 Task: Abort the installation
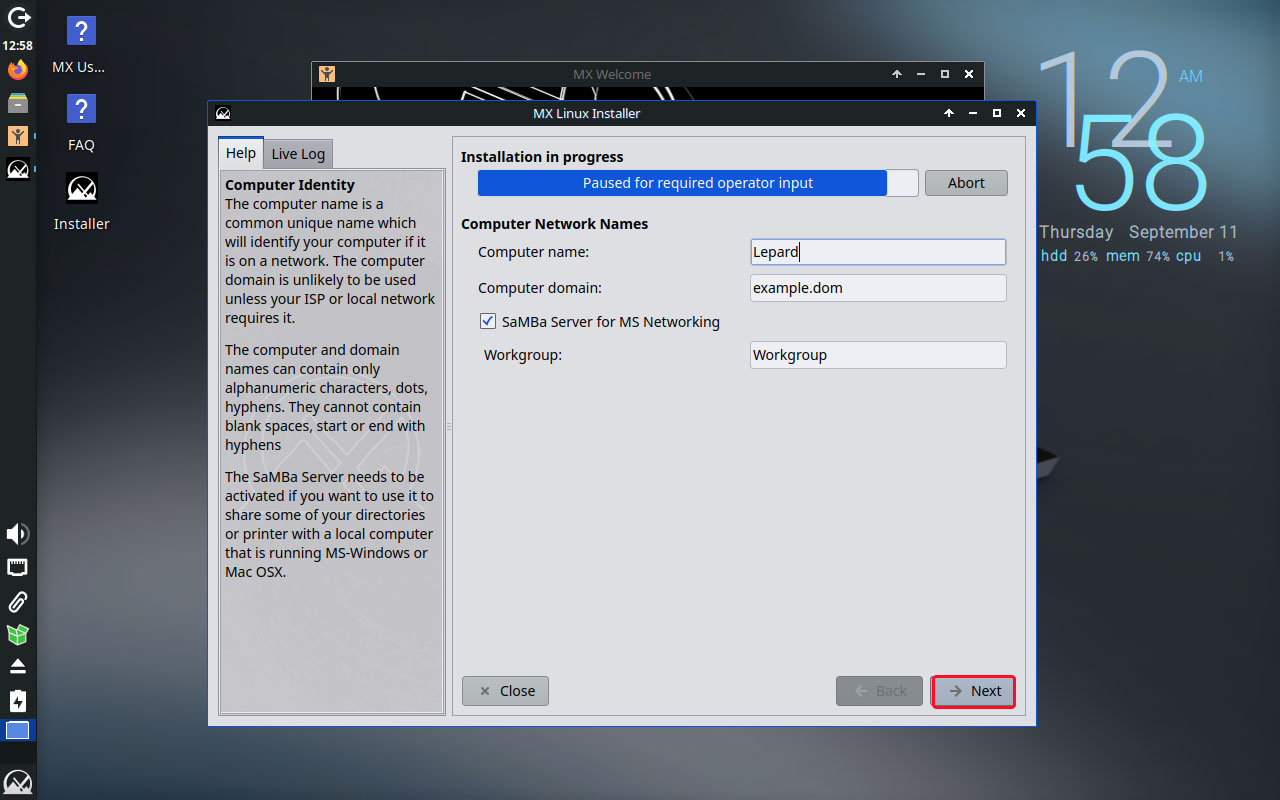tap(966, 183)
